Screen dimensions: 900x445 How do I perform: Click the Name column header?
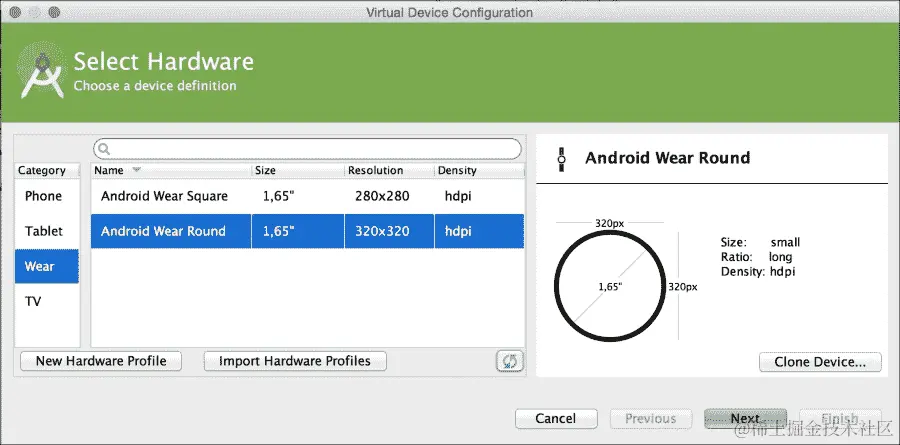click(171, 171)
